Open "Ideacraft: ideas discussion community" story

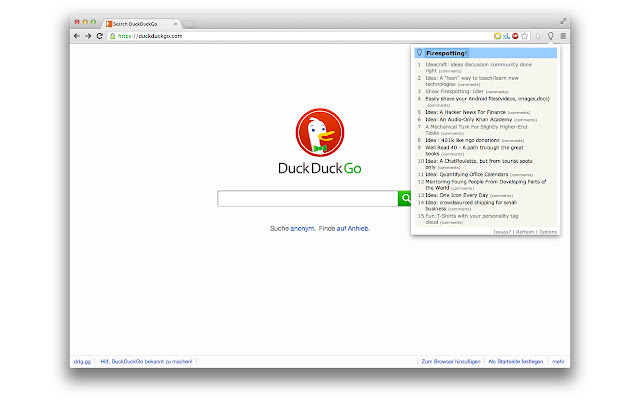[x=478, y=67]
